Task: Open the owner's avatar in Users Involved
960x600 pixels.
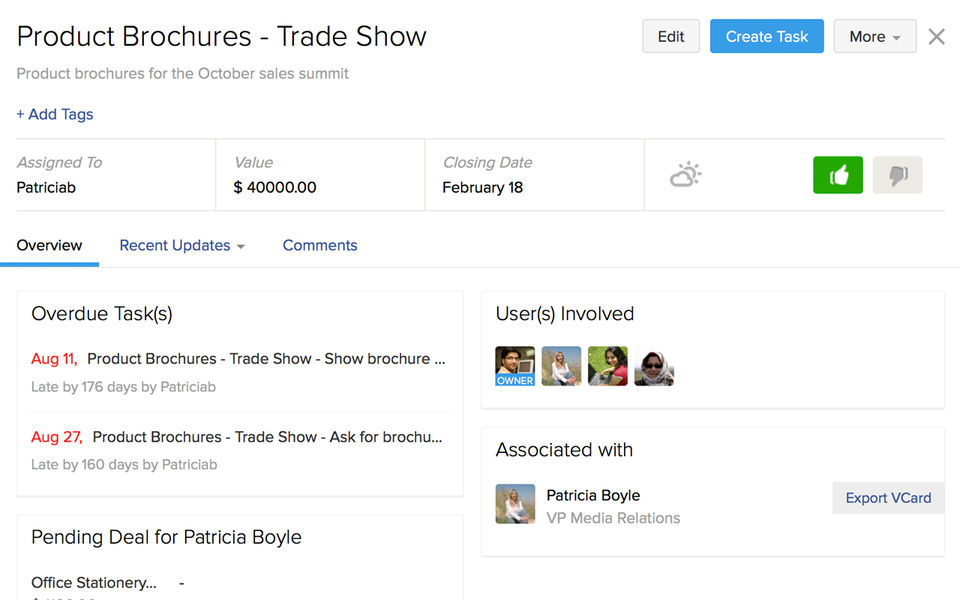Action: click(515, 366)
